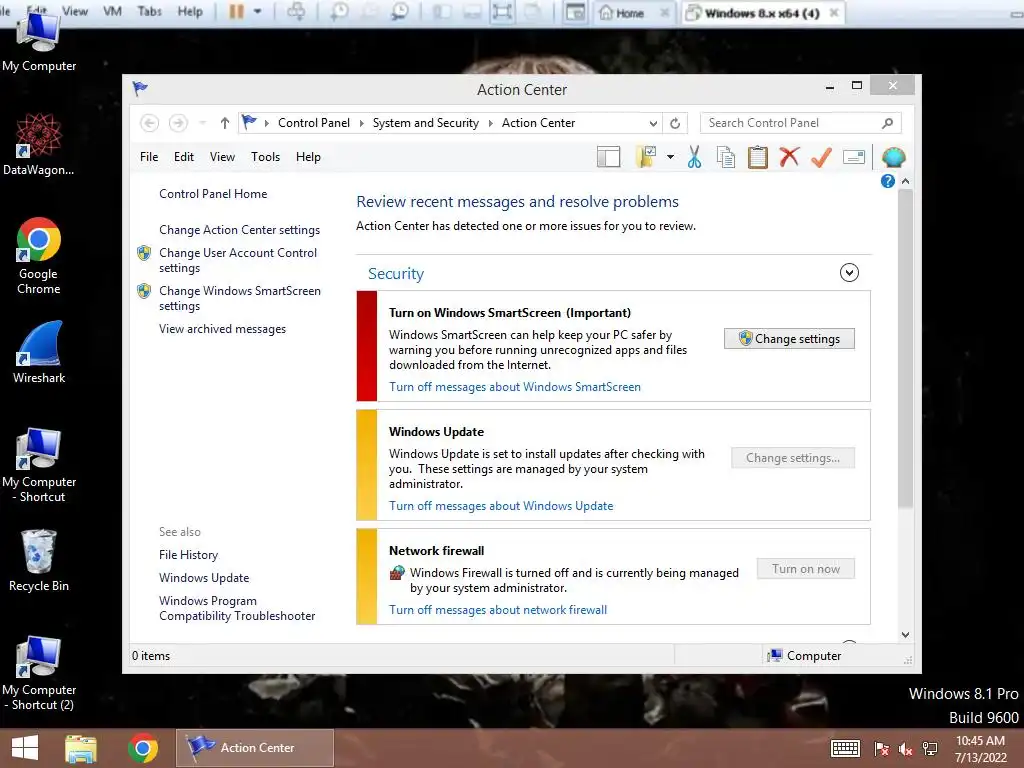Open Change Action Center settings link

[239, 230]
